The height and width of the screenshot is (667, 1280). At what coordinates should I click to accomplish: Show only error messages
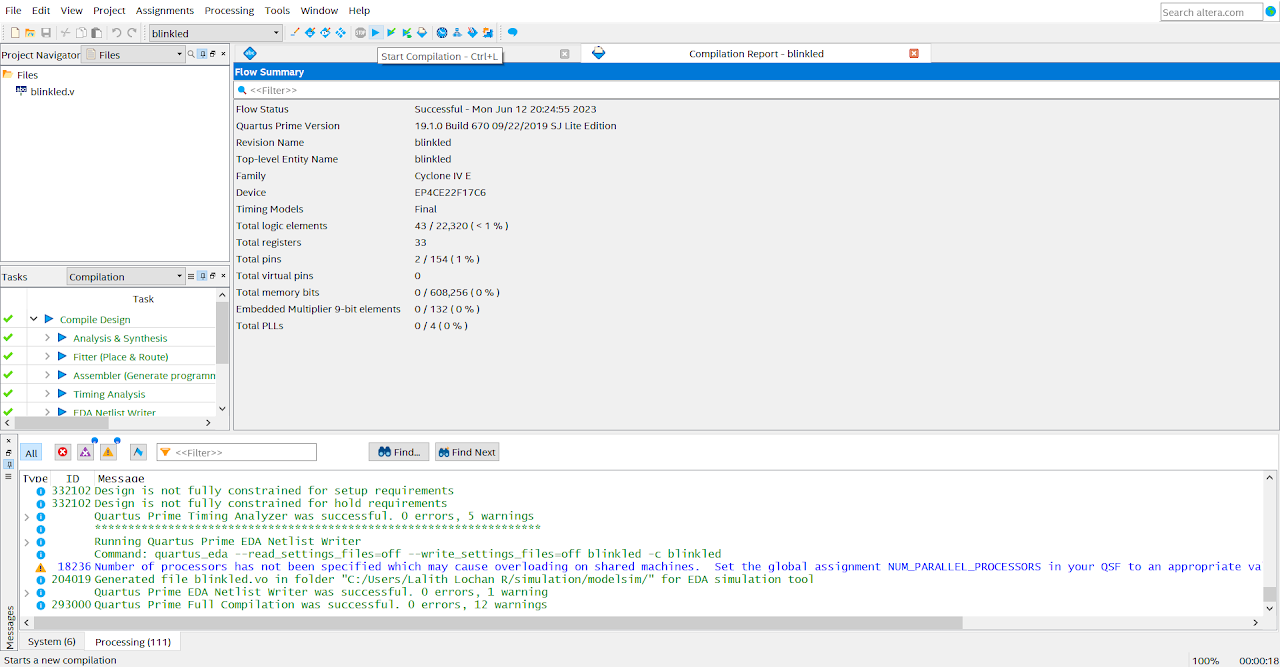[62, 453]
